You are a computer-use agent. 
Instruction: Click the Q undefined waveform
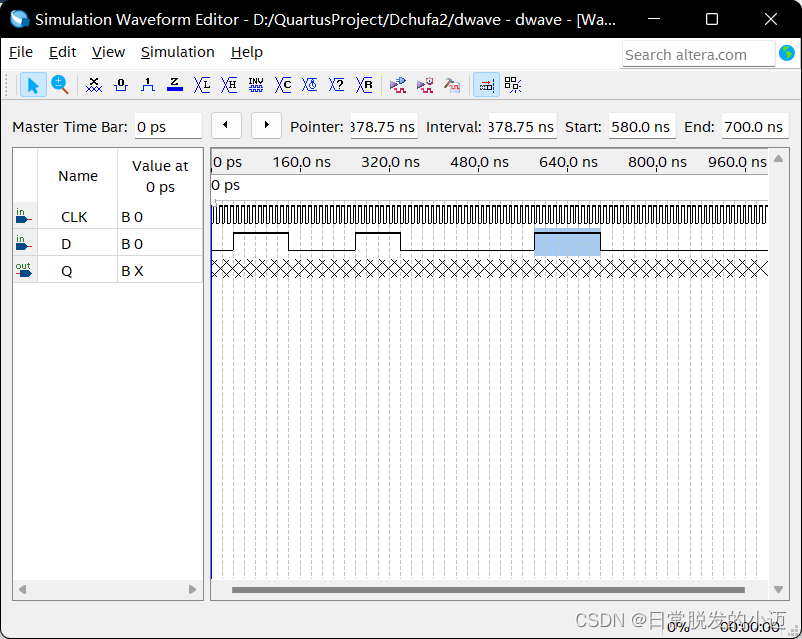489,269
